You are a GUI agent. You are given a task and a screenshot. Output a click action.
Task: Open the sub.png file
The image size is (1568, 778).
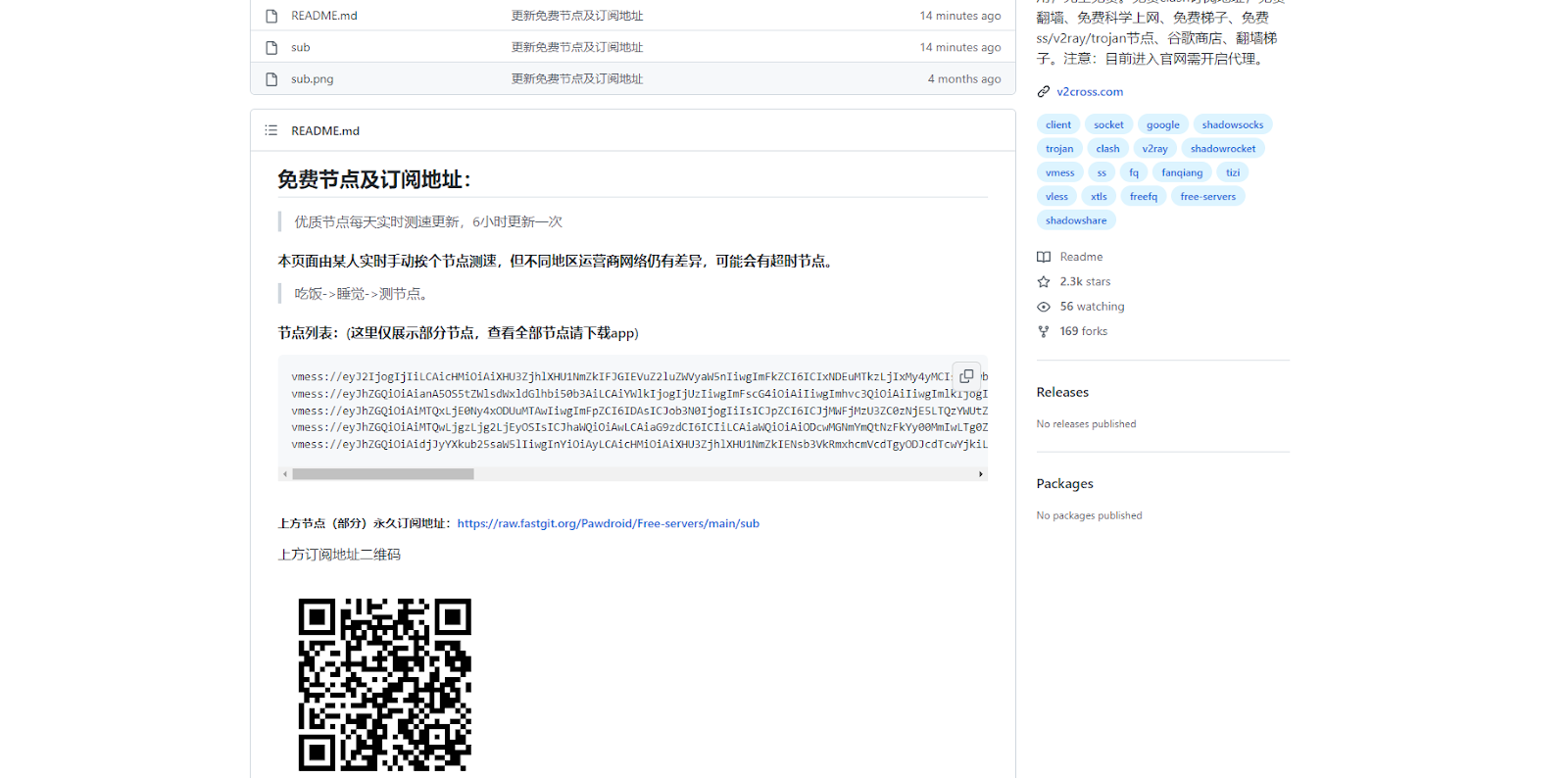[312, 78]
